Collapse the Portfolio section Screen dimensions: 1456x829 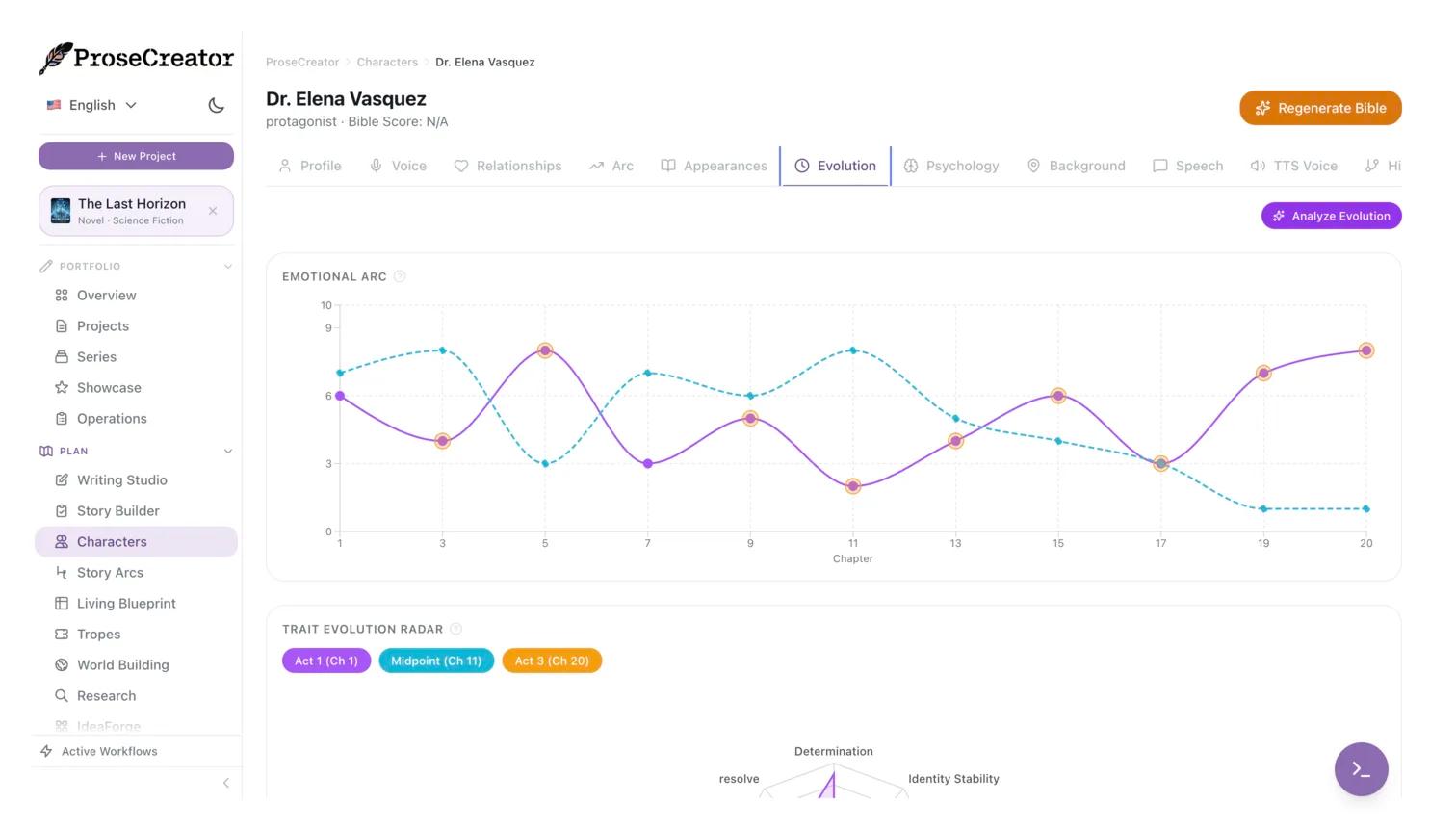[x=228, y=266]
